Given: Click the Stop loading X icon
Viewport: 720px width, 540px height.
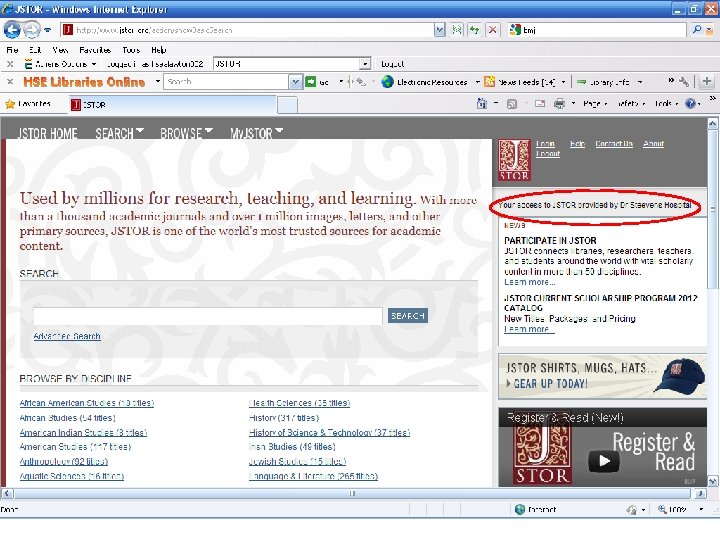Looking at the screenshot, I should [493, 30].
